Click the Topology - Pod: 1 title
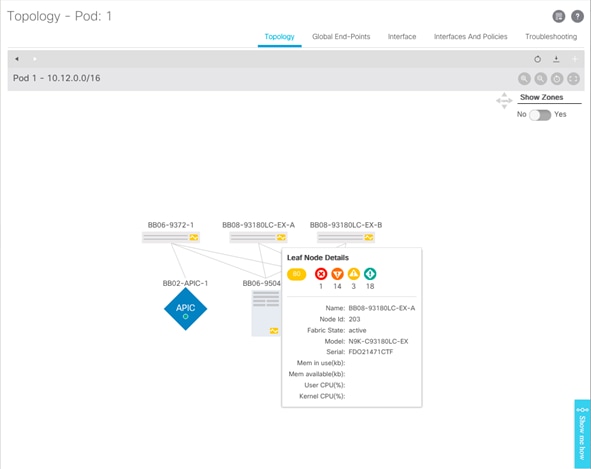591x469 pixels. pos(59,16)
